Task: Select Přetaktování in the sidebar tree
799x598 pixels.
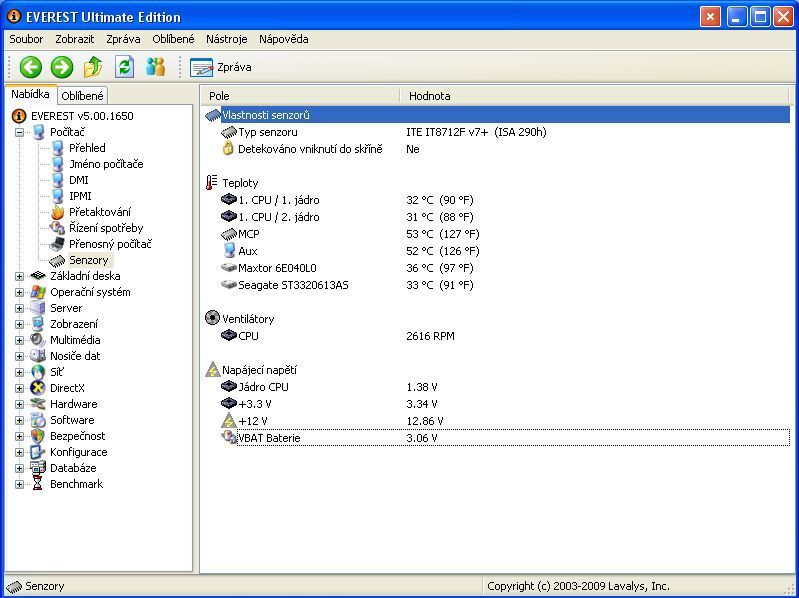Action: pos(99,212)
